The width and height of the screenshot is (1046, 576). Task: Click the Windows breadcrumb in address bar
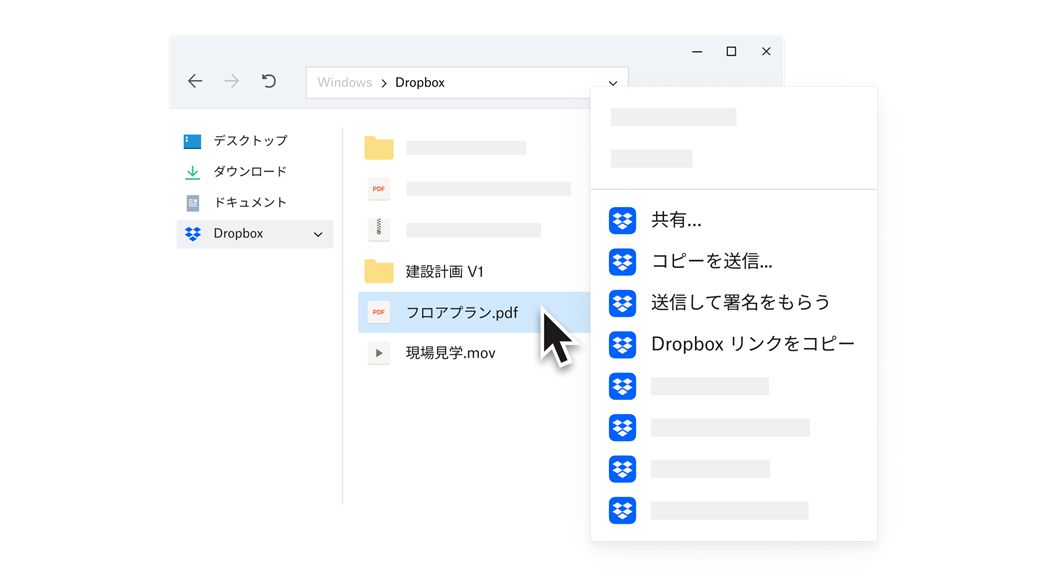(344, 83)
